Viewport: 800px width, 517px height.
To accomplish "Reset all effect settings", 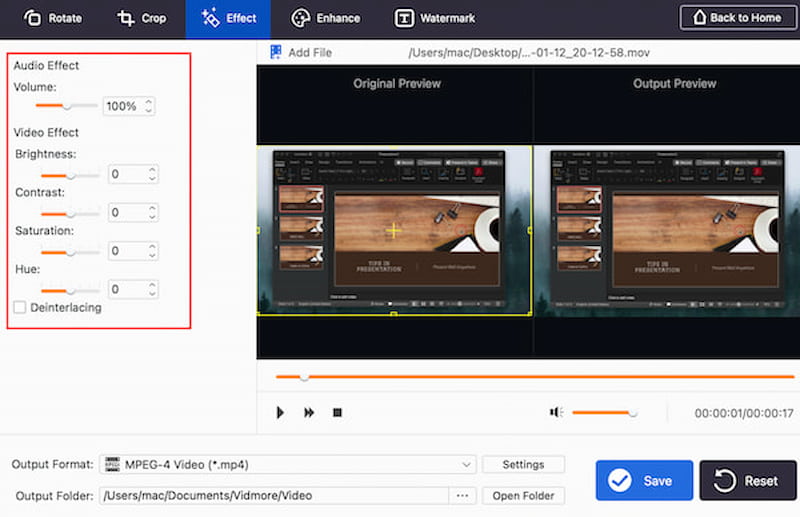I will 747,481.
